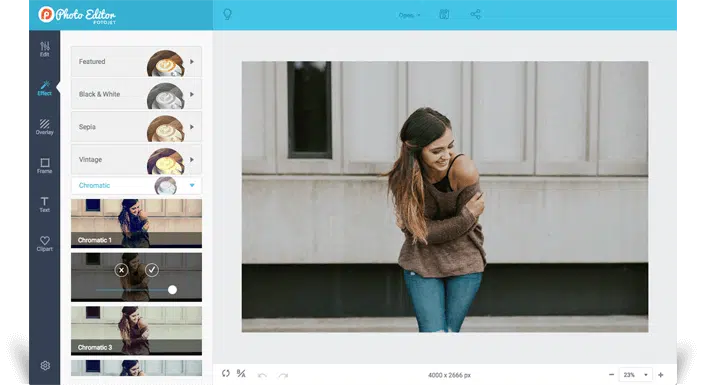Select the Text tool in the sidebar

click(x=44, y=204)
